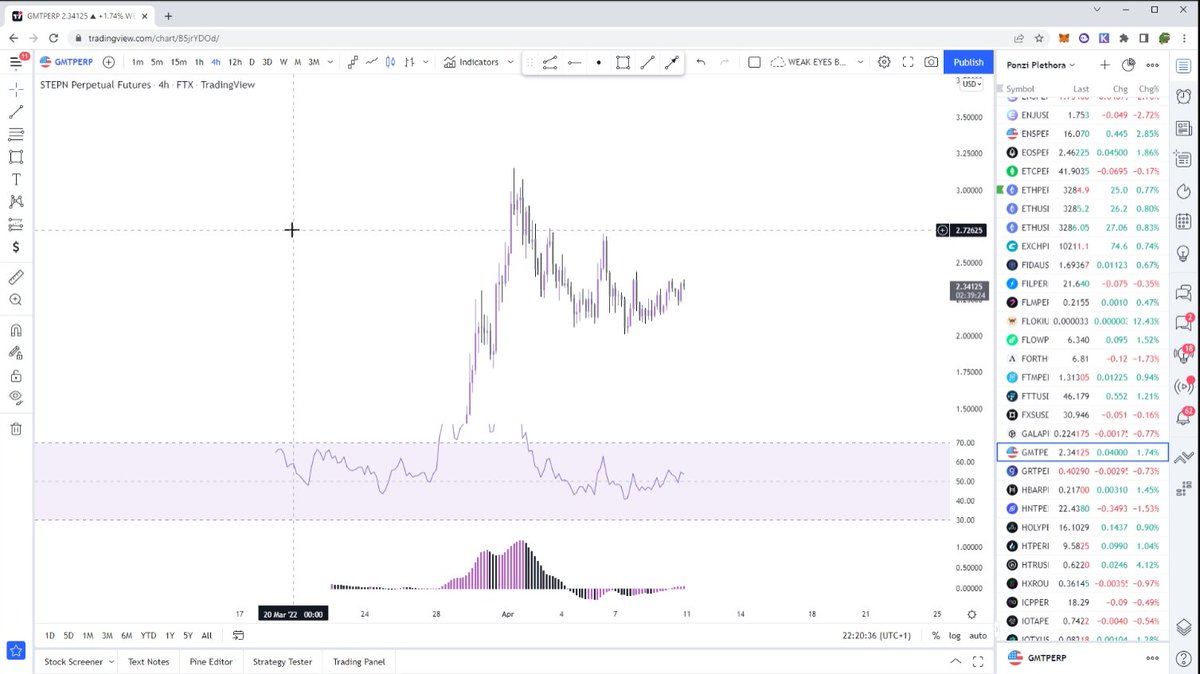Select the 15m timeframe

[x=177, y=62]
